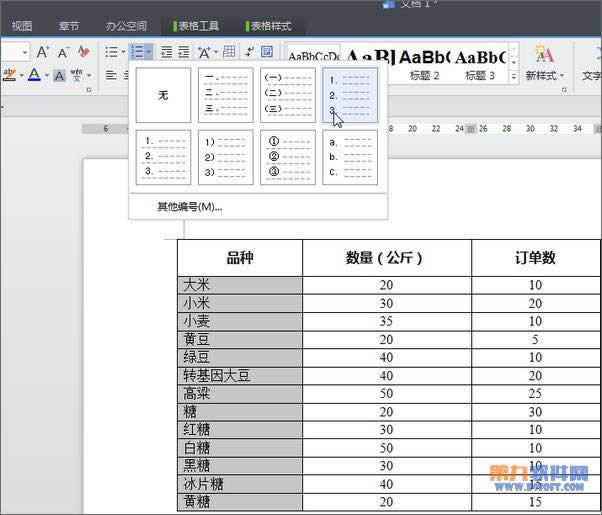Open the New Style (新样式) icon
This screenshot has width=602, height=515.
coord(543,62)
